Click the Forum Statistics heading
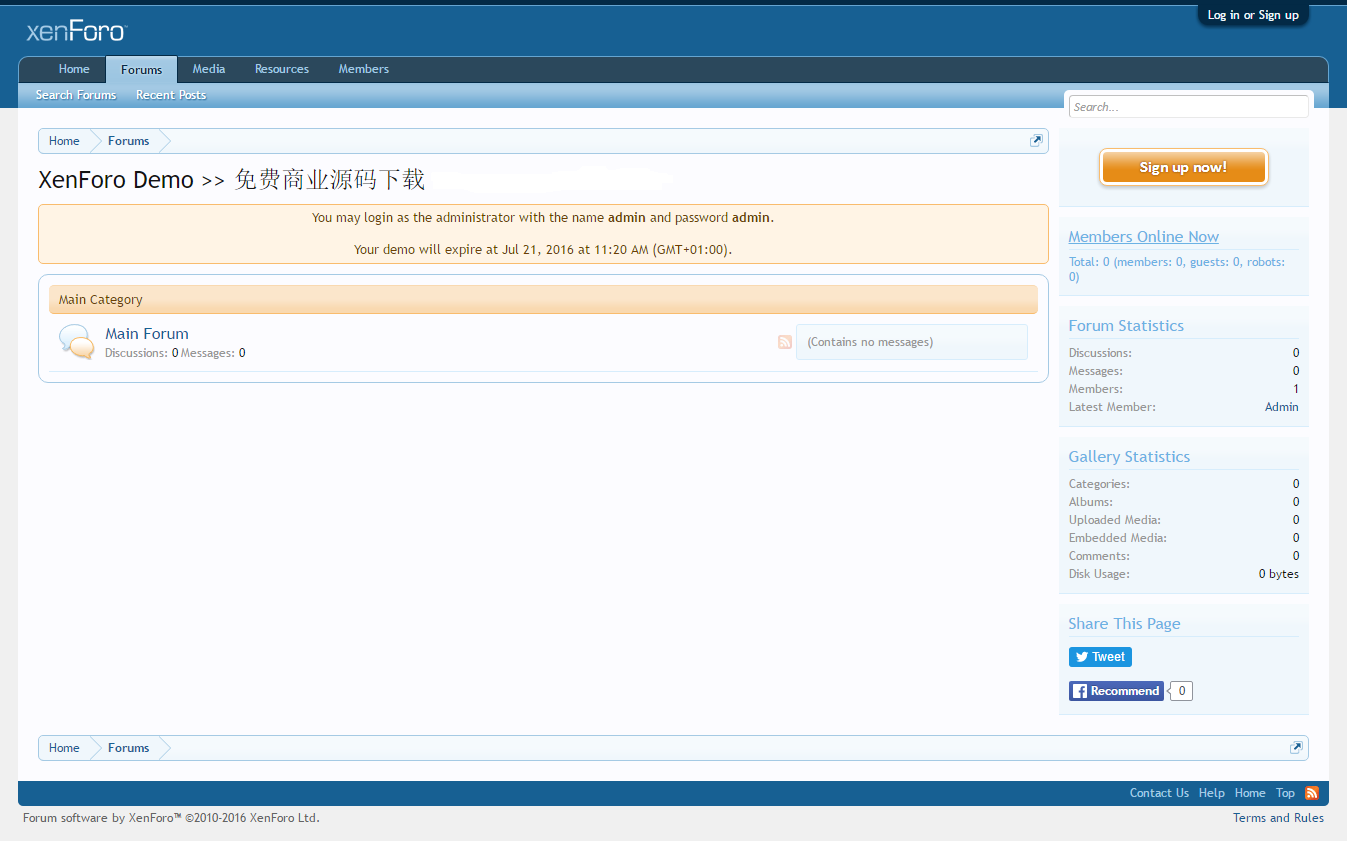 (1126, 326)
